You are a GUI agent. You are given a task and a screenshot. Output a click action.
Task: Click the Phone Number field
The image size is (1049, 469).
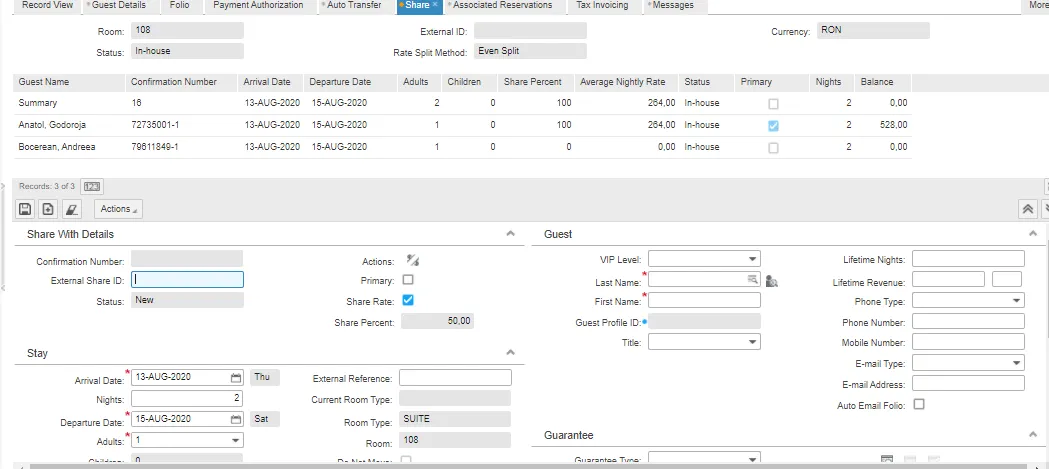point(968,321)
